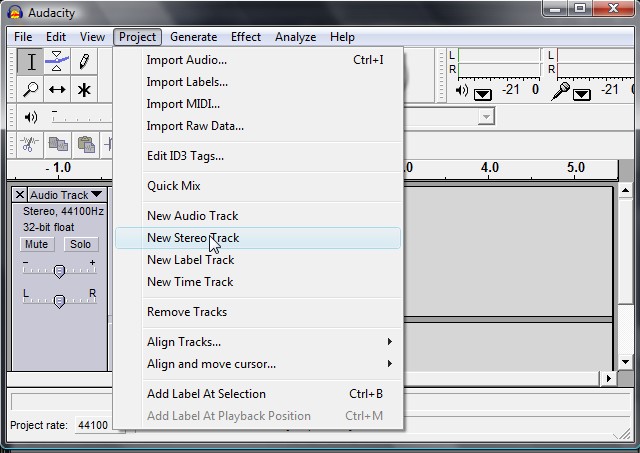Click the Audacity headphones app icon
Screen dimensions: 640x453
click(x=15, y=13)
